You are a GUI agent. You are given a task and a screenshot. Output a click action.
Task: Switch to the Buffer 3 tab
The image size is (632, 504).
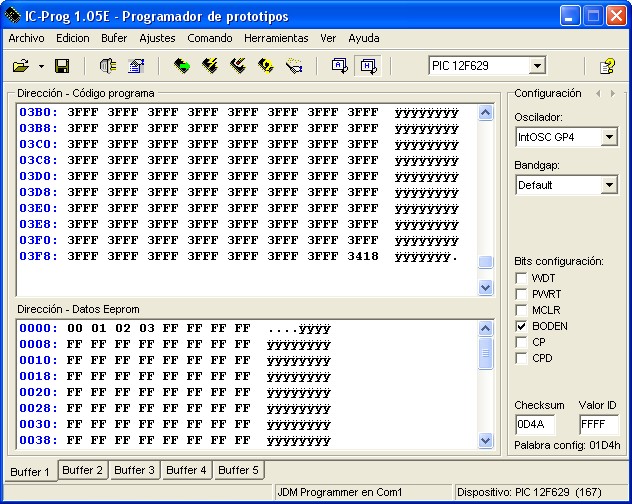(x=134, y=470)
